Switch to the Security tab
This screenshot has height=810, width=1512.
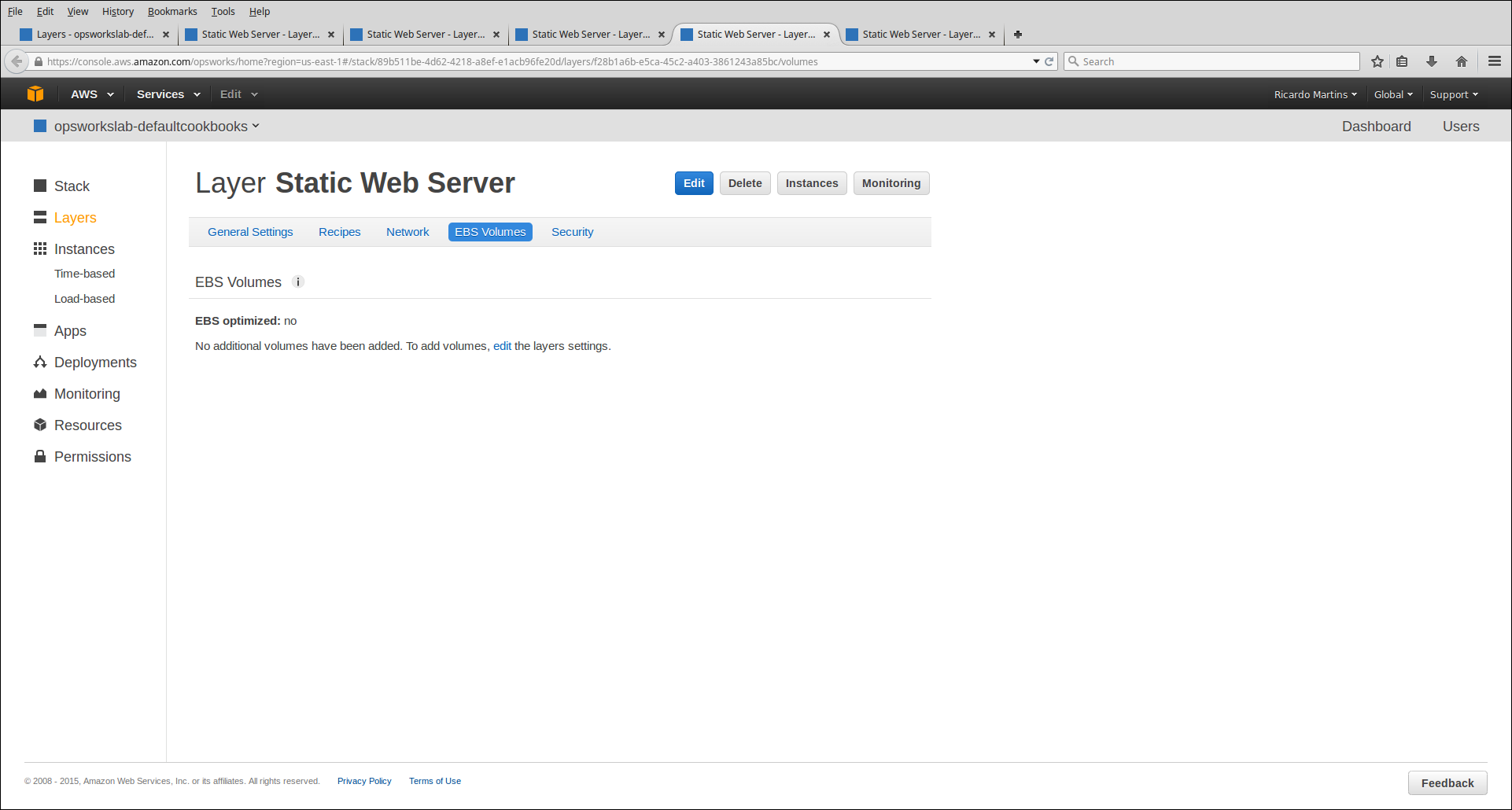coord(572,232)
